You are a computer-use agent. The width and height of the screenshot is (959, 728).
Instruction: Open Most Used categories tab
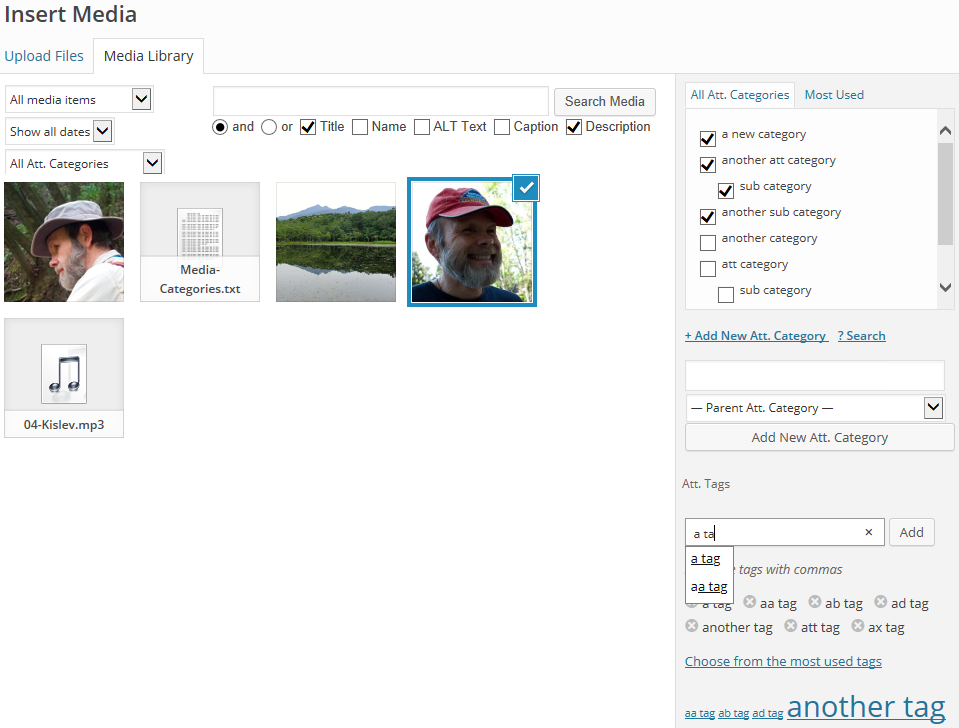[x=834, y=95]
